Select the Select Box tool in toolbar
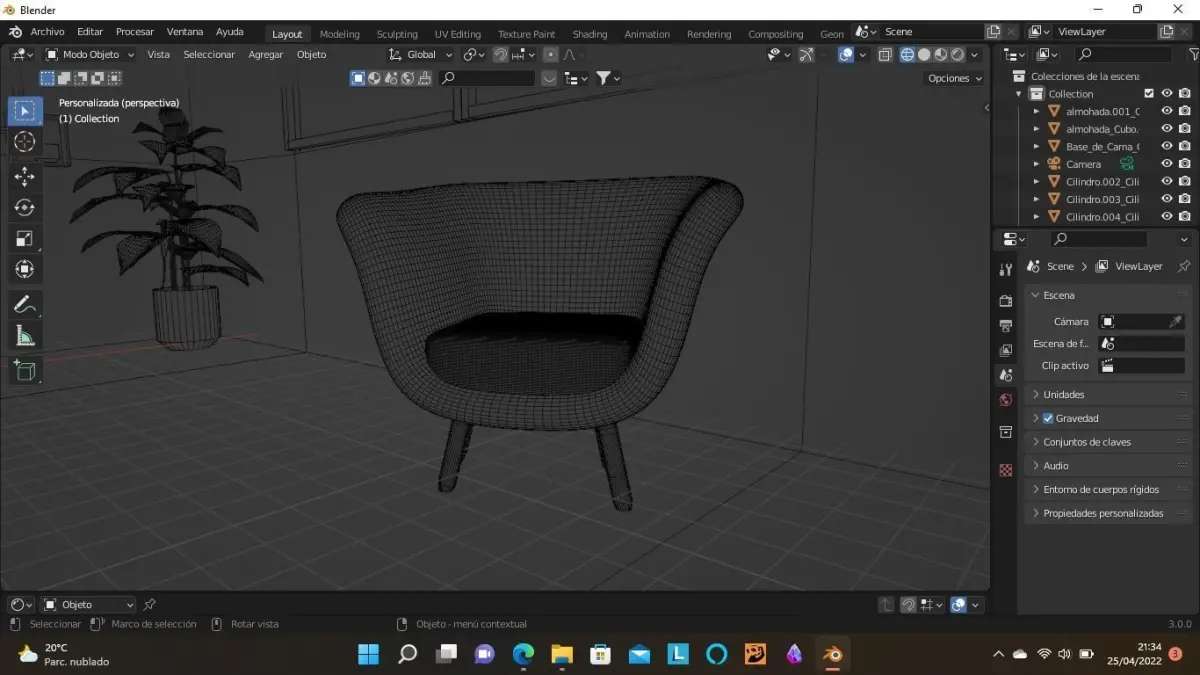The width and height of the screenshot is (1200, 675). point(25,111)
